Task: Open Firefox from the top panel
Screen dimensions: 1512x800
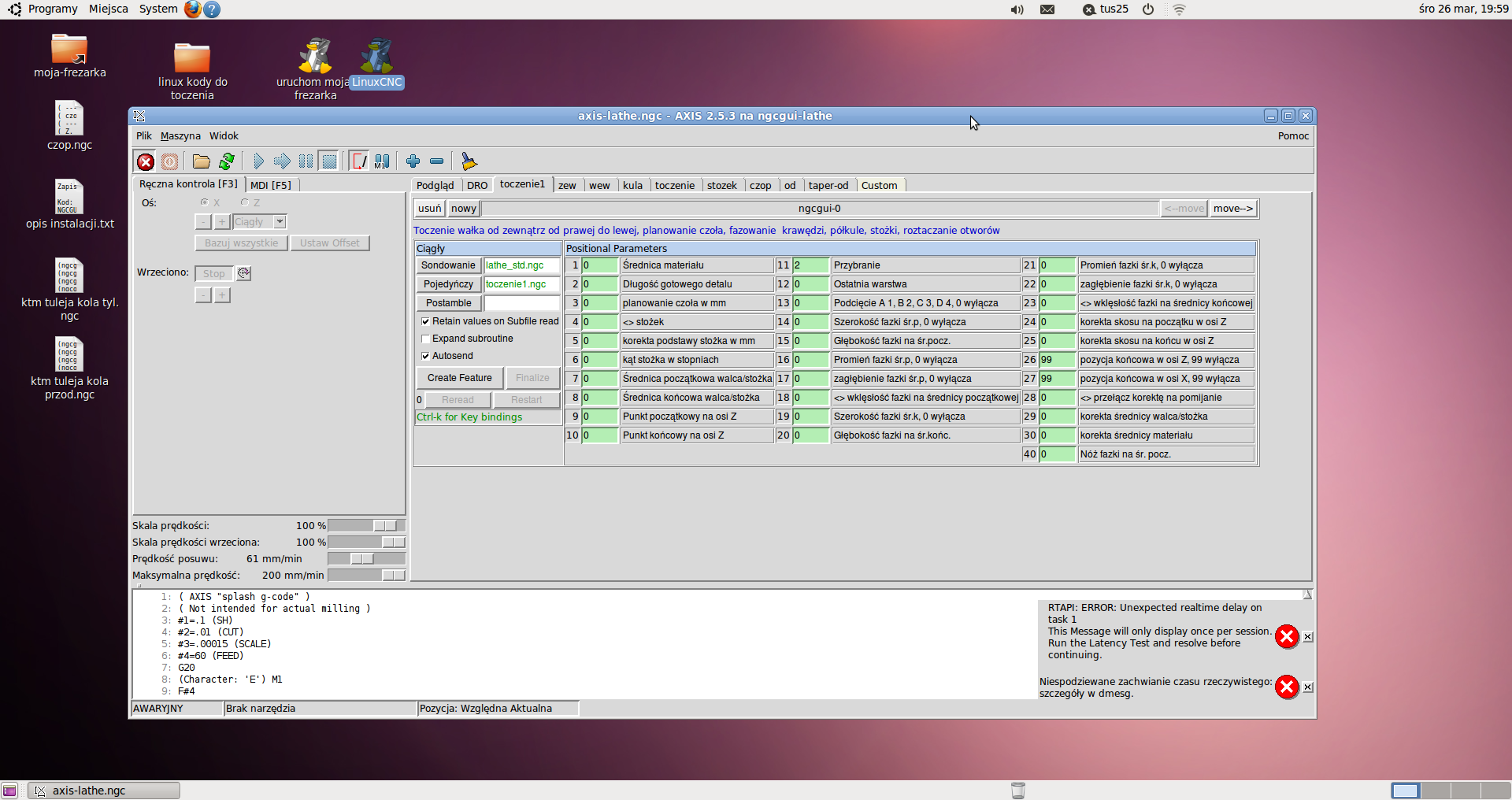Action: (x=192, y=9)
